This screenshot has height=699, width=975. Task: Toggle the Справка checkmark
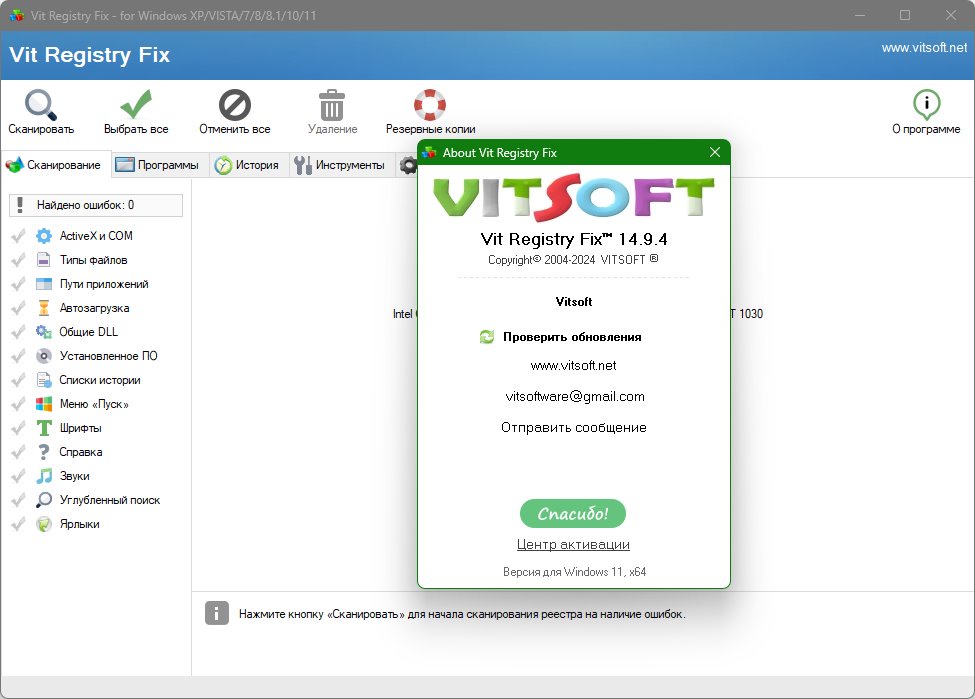pos(19,452)
